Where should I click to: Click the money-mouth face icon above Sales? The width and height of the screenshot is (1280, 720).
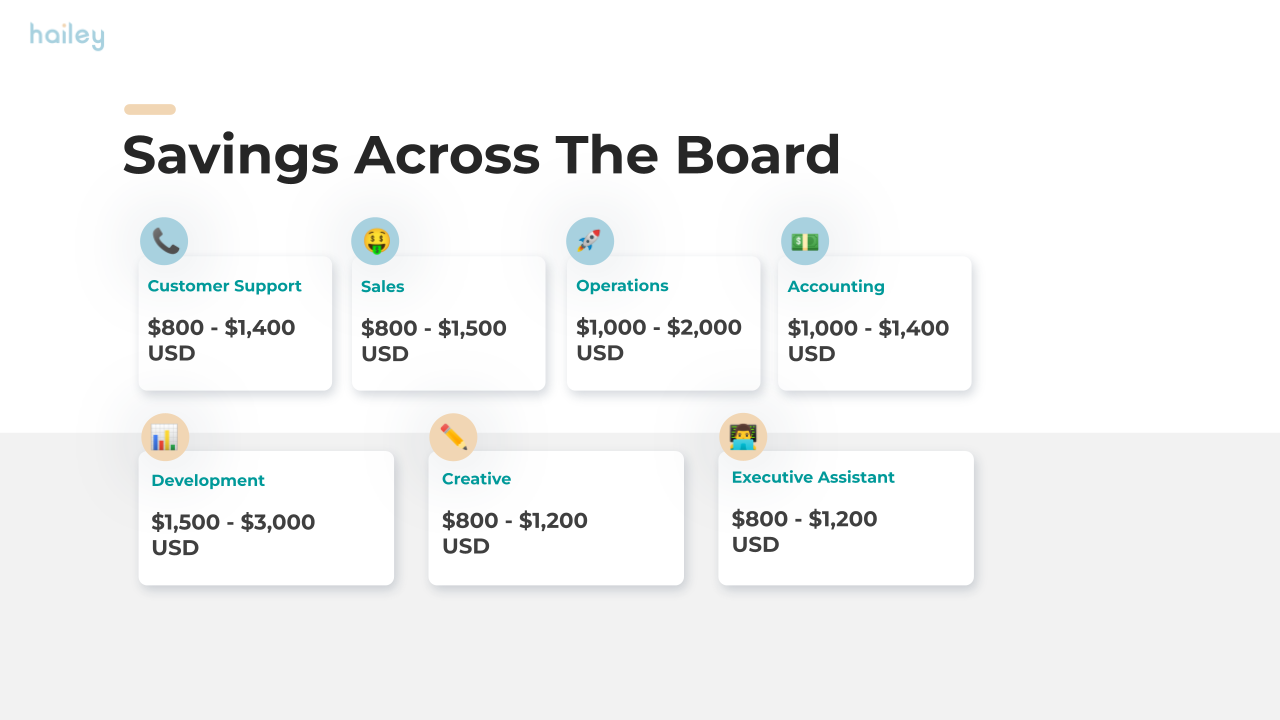point(375,241)
